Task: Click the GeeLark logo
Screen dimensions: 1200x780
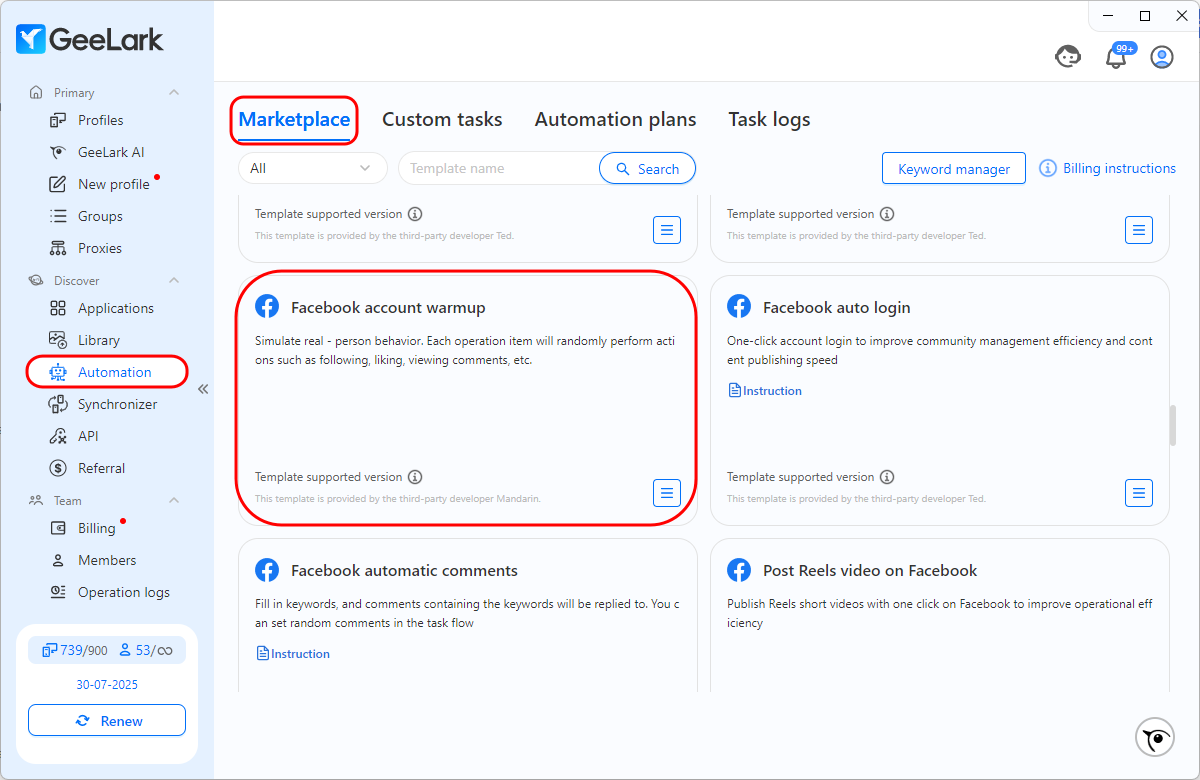Action: click(x=90, y=39)
